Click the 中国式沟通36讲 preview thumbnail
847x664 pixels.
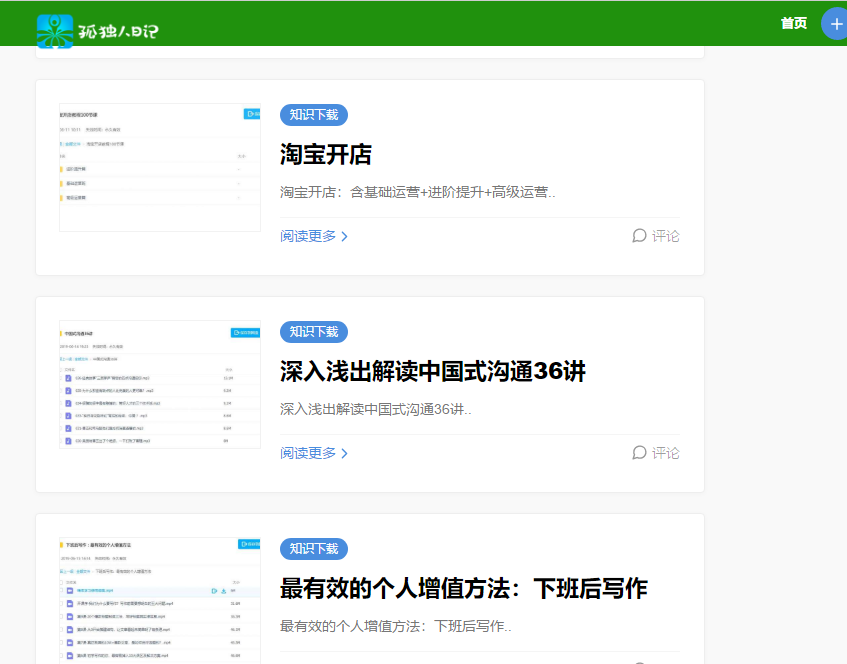tap(160, 385)
